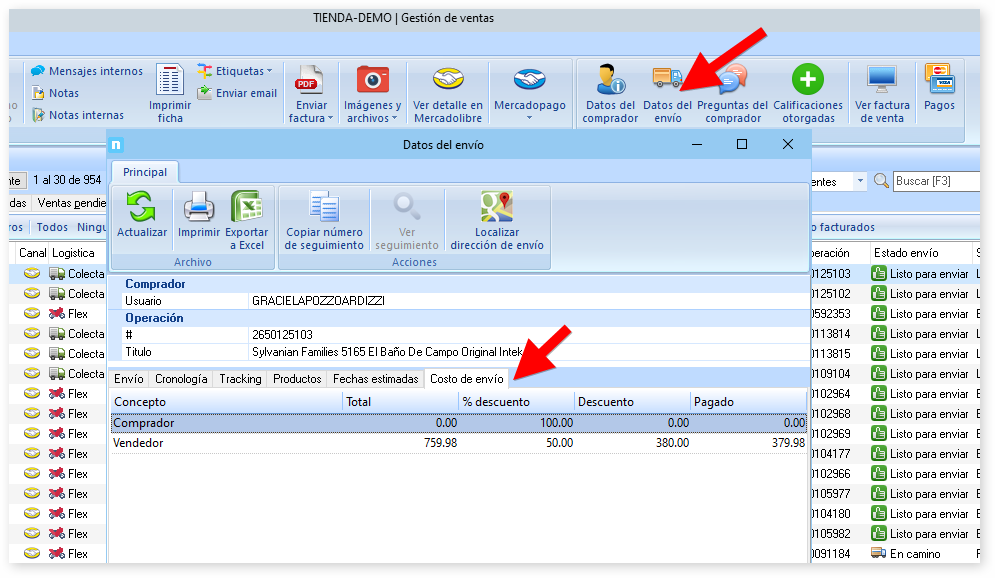Open Datos del comprador

[x=610, y=82]
